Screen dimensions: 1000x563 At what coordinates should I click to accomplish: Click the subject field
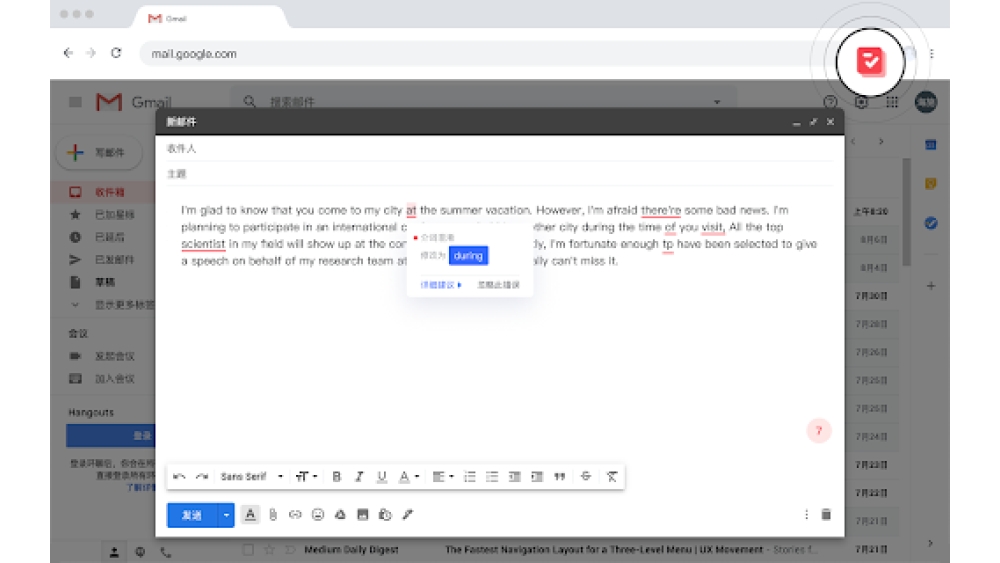tap(500, 174)
